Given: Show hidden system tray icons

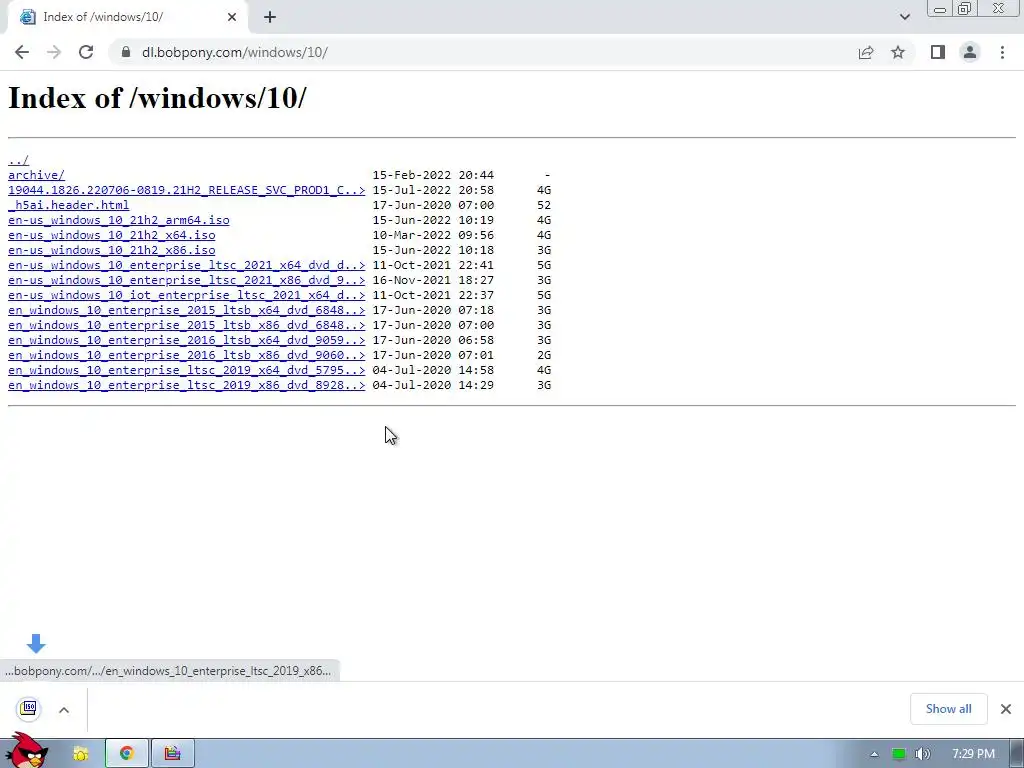Looking at the screenshot, I should click(874, 754).
